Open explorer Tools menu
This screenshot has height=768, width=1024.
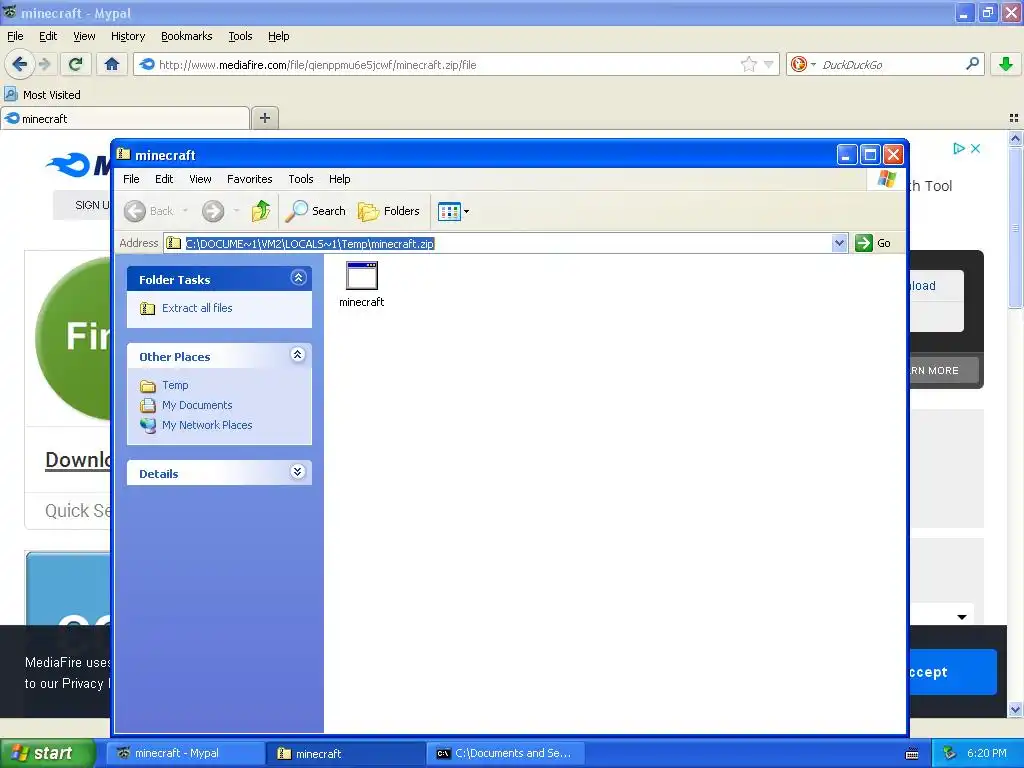(x=301, y=179)
